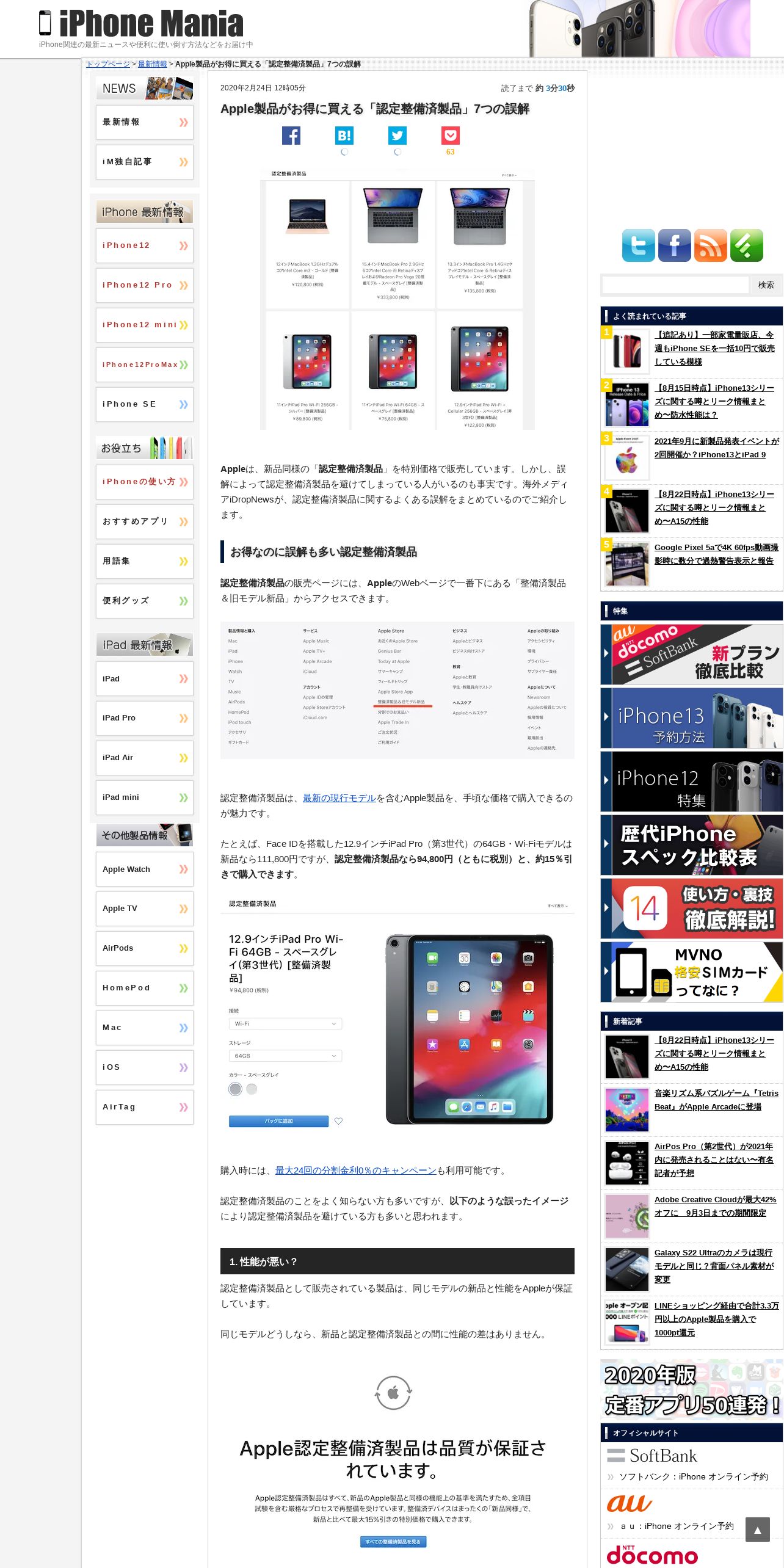Click the 2020年版 定番アプリ50連発 banner
784x1568 pixels.
pos(692,1390)
